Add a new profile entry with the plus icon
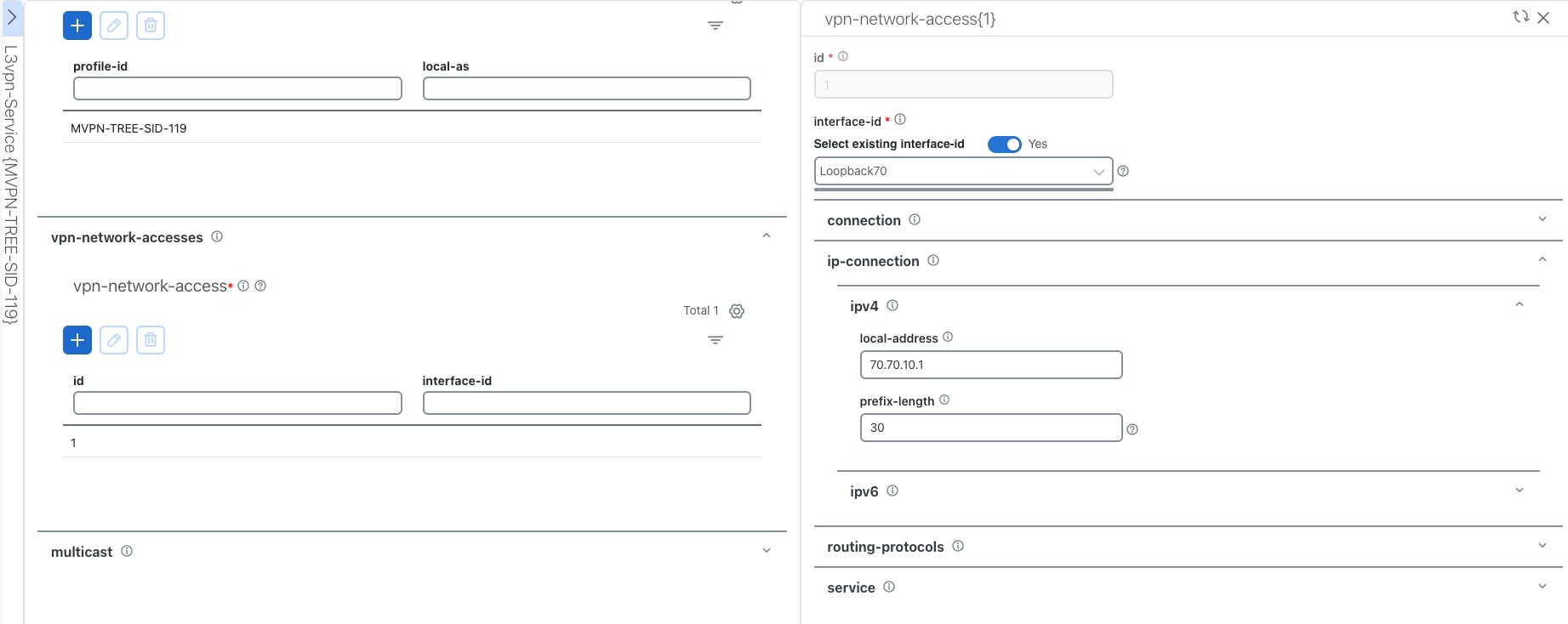Image resolution: width=1568 pixels, height=624 pixels. pyautogui.click(x=77, y=26)
